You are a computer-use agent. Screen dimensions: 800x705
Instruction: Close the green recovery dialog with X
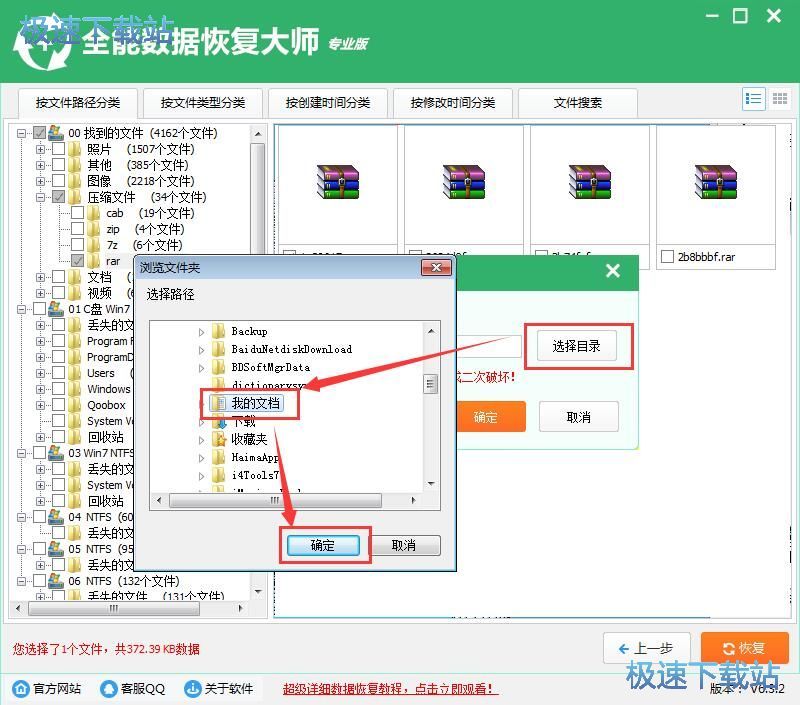pyautogui.click(x=613, y=270)
